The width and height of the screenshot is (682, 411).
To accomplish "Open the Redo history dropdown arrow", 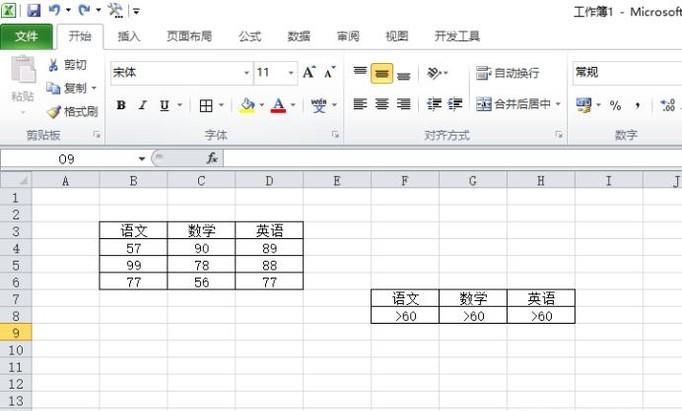I will point(98,10).
